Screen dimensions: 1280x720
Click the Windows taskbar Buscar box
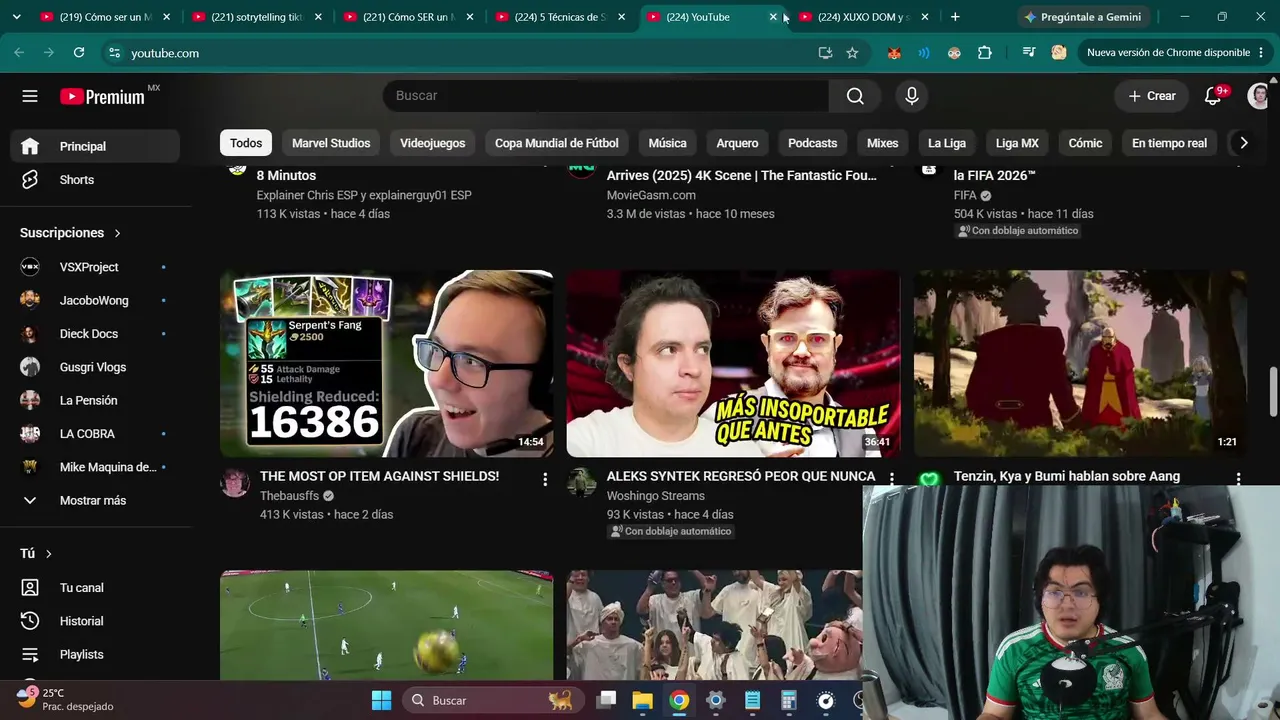click(495, 700)
